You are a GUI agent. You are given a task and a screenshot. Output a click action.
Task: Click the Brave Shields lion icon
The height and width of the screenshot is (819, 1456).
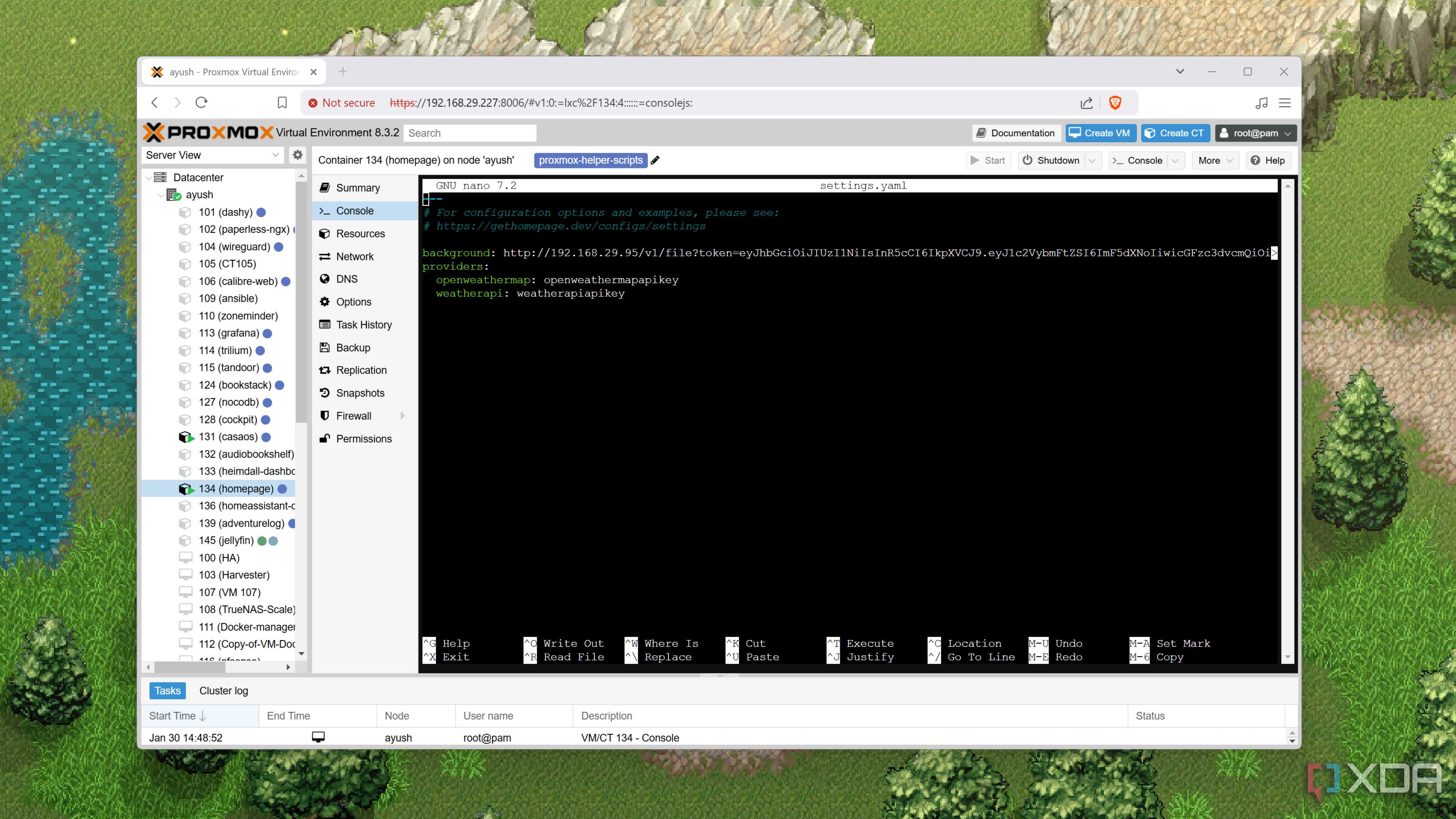(x=1115, y=102)
